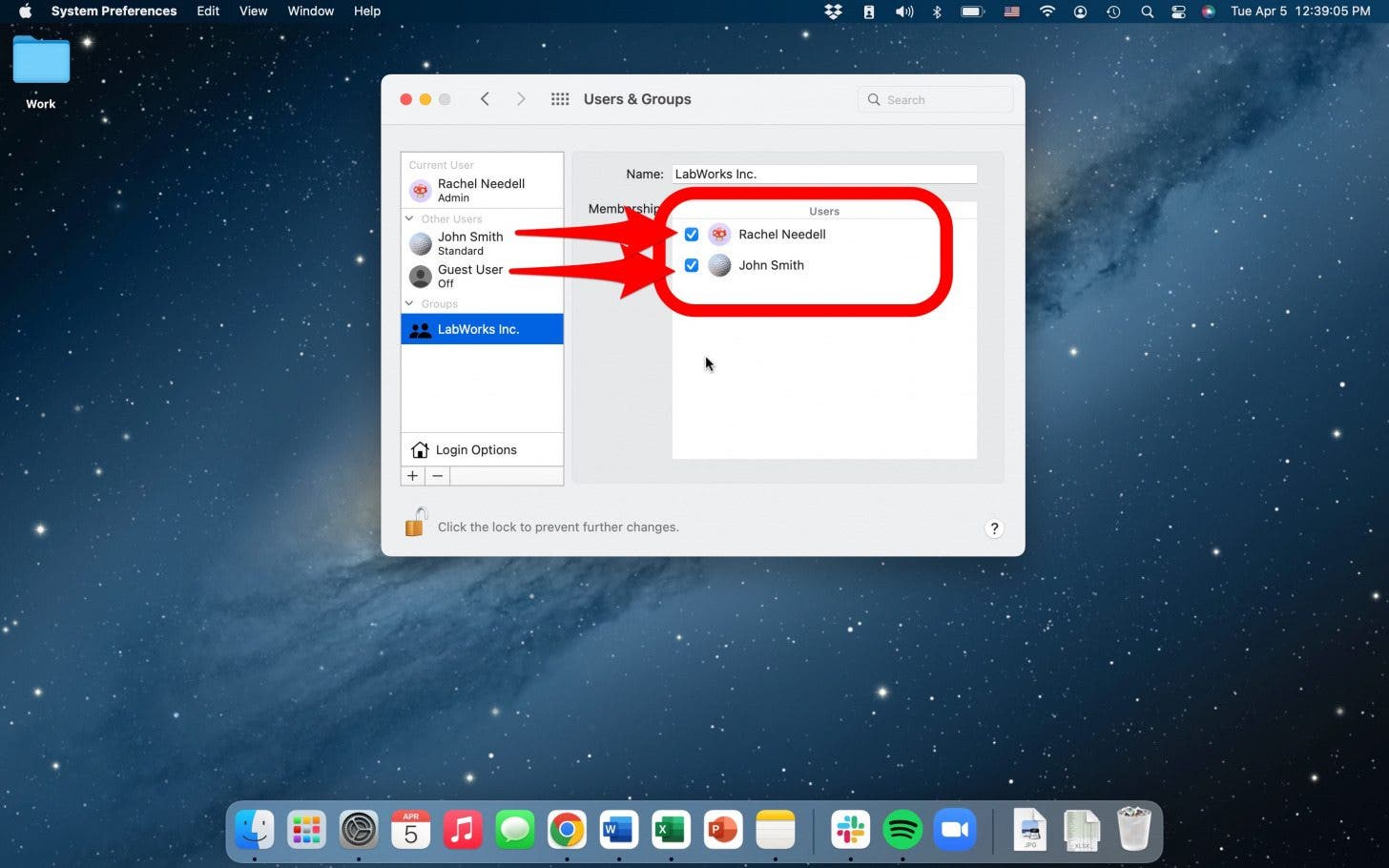This screenshot has height=868, width=1389.
Task: Go back with the left chevron
Action: tap(485, 99)
